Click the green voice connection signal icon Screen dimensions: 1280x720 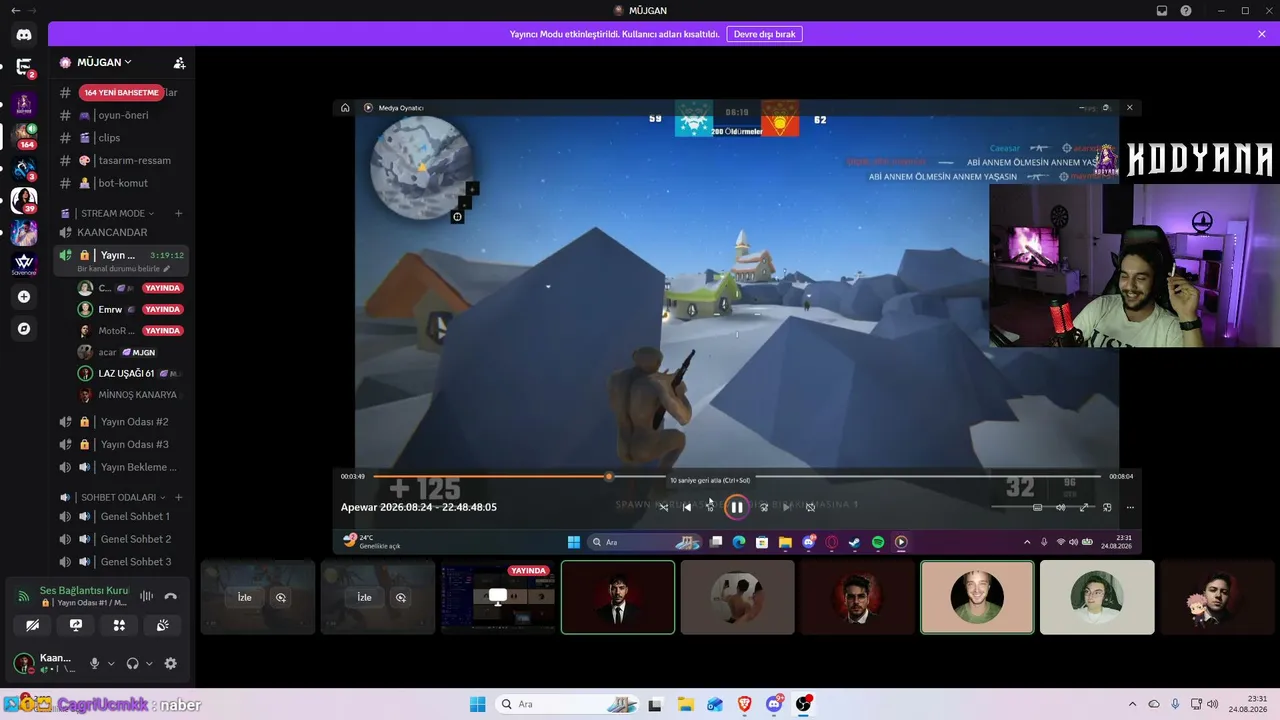tap(24, 596)
